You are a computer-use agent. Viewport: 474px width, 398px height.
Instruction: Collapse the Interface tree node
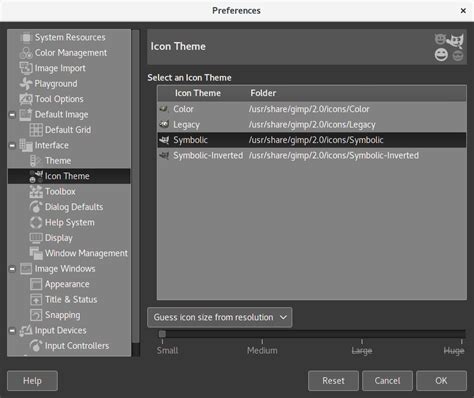point(12,145)
